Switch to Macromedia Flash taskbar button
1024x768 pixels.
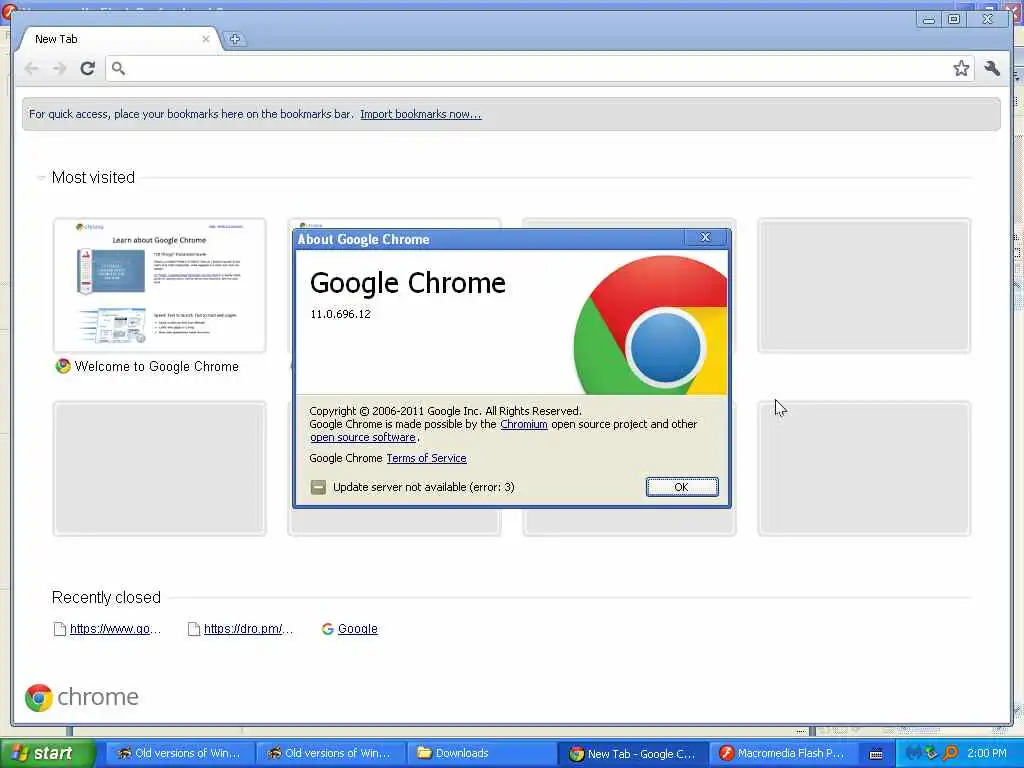pyautogui.click(x=782, y=754)
